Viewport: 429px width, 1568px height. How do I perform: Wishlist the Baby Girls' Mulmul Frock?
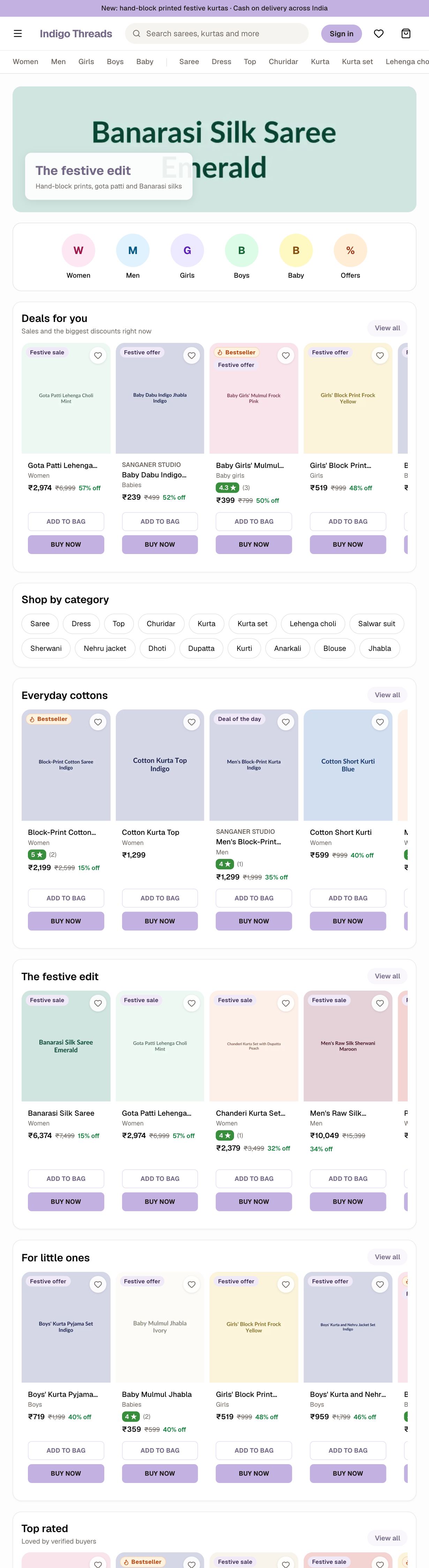coord(286,355)
